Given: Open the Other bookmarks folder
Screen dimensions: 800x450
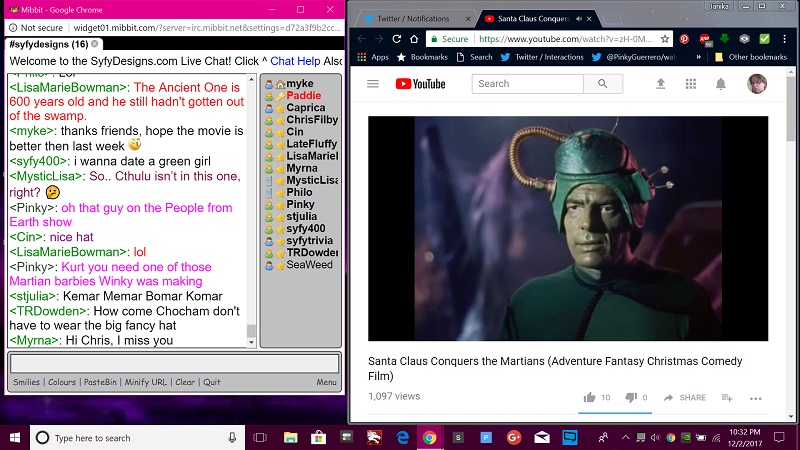Looking at the screenshot, I should point(751,57).
